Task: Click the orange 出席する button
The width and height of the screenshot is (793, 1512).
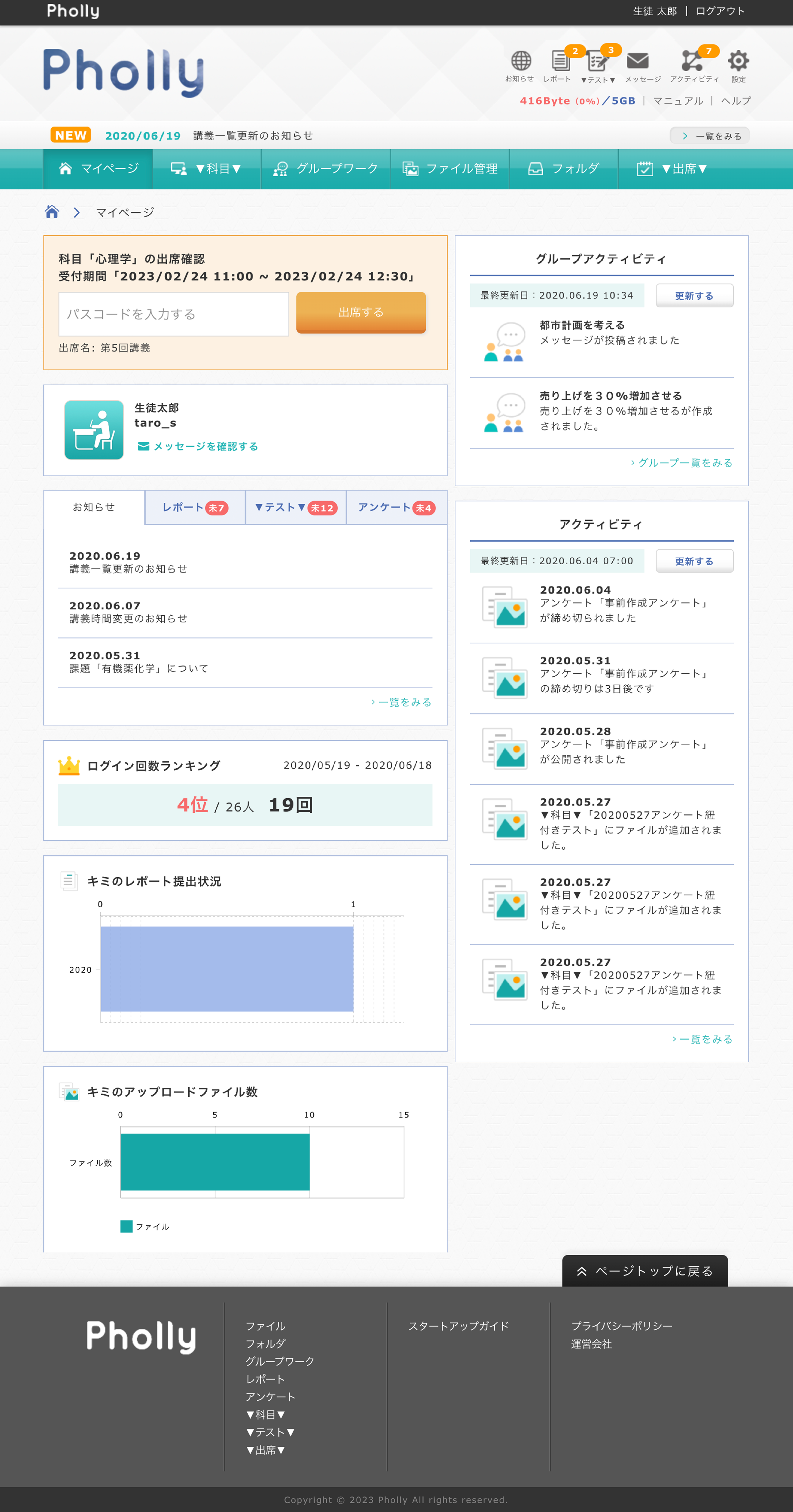Action: (x=361, y=312)
